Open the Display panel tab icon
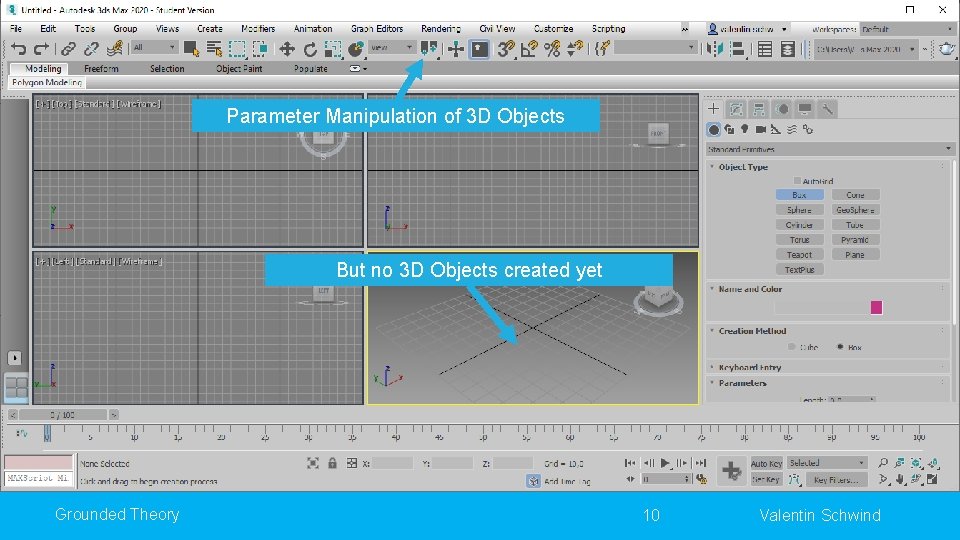This screenshot has height=540, width=960. (804, 109)
